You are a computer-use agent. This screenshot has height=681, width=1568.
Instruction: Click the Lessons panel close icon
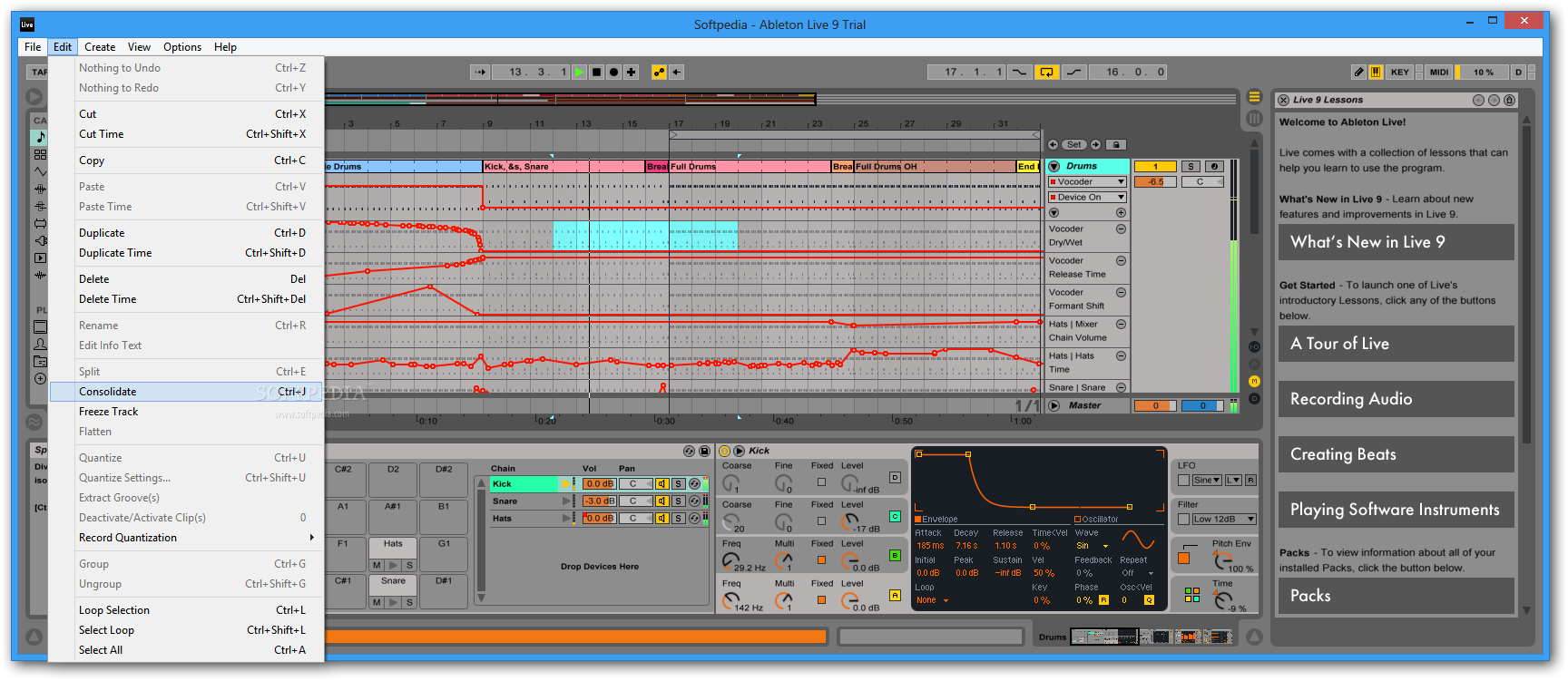coord(1283,100)
